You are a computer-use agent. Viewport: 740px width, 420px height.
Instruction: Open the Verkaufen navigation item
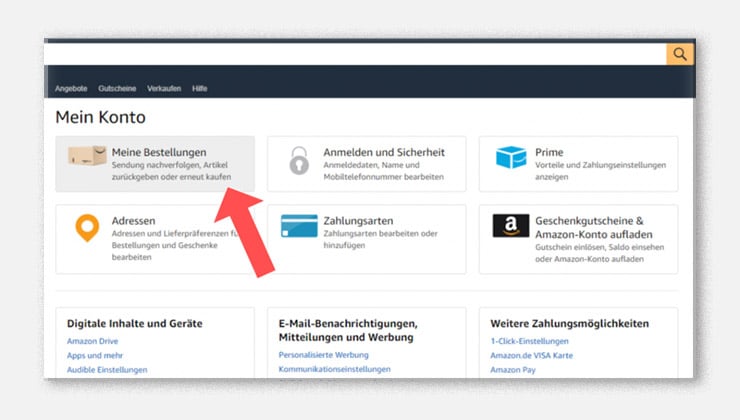point(164,88)
